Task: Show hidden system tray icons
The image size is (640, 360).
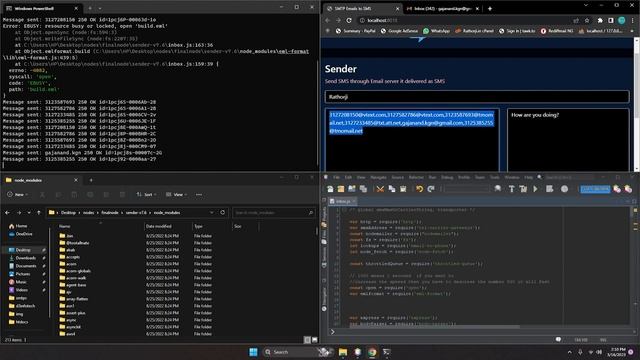Action: (x=569, y=352)
